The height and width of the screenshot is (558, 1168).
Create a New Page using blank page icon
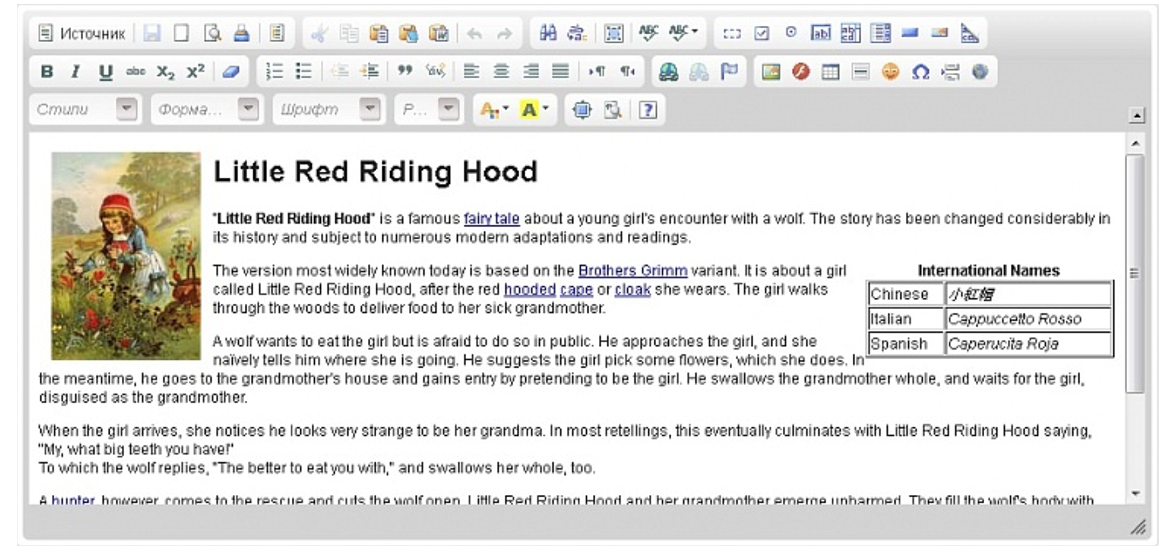click(182, 34)
